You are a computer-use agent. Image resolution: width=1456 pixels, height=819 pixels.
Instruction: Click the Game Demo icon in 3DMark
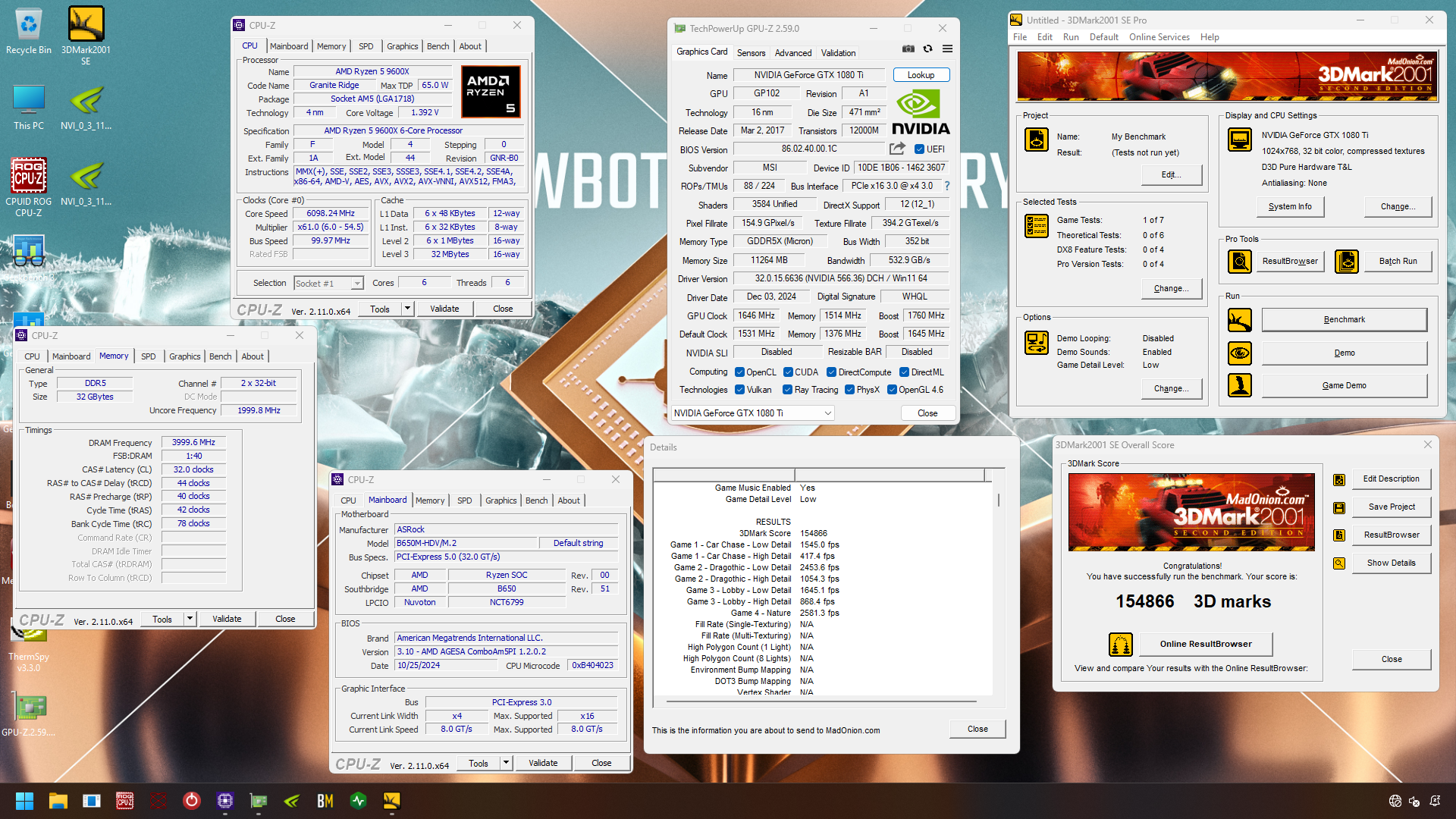point(1240,386)
